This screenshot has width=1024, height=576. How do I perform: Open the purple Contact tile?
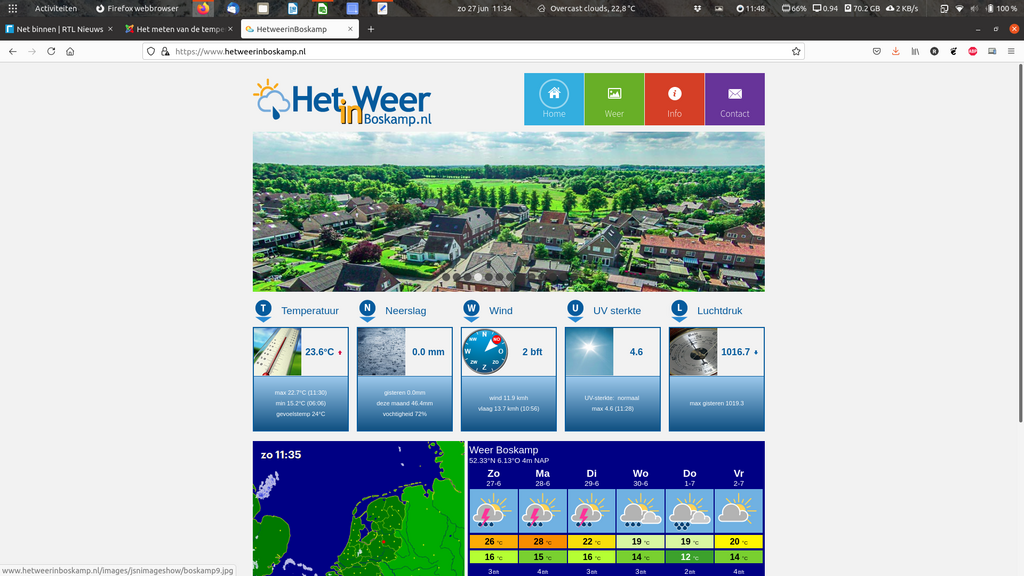tap(734, 99)
